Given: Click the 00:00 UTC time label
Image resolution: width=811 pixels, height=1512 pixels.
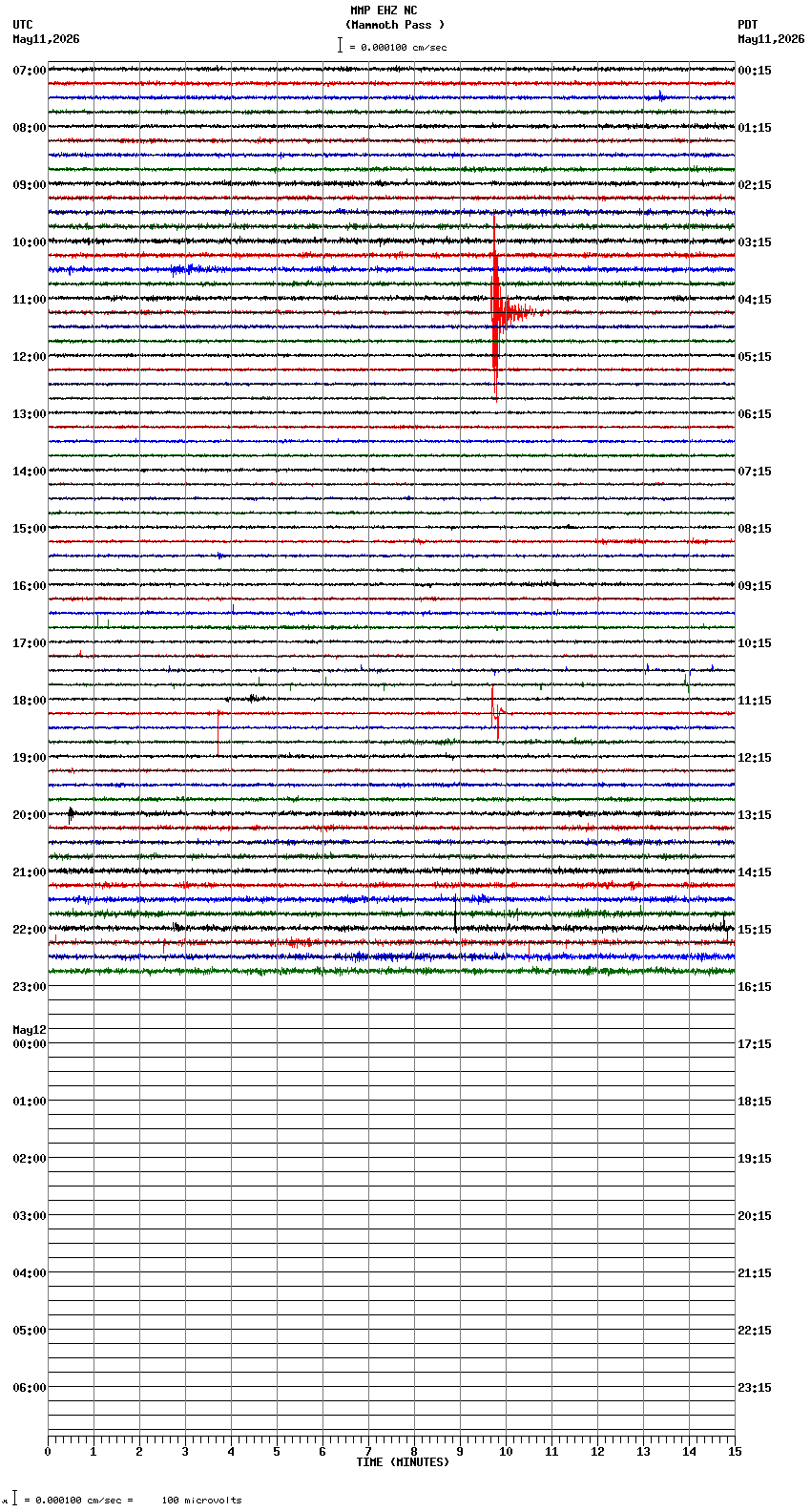Looking at the screenshot, I should pyautogui.click(x=30, y=1044).
